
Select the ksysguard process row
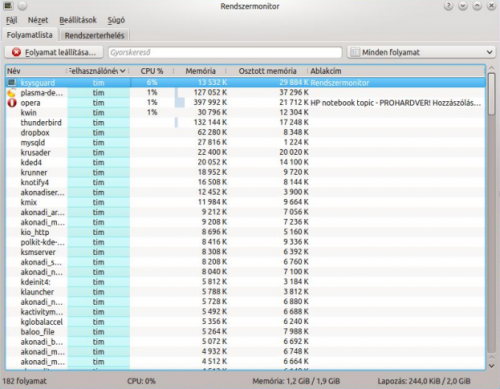click(245, 82)
